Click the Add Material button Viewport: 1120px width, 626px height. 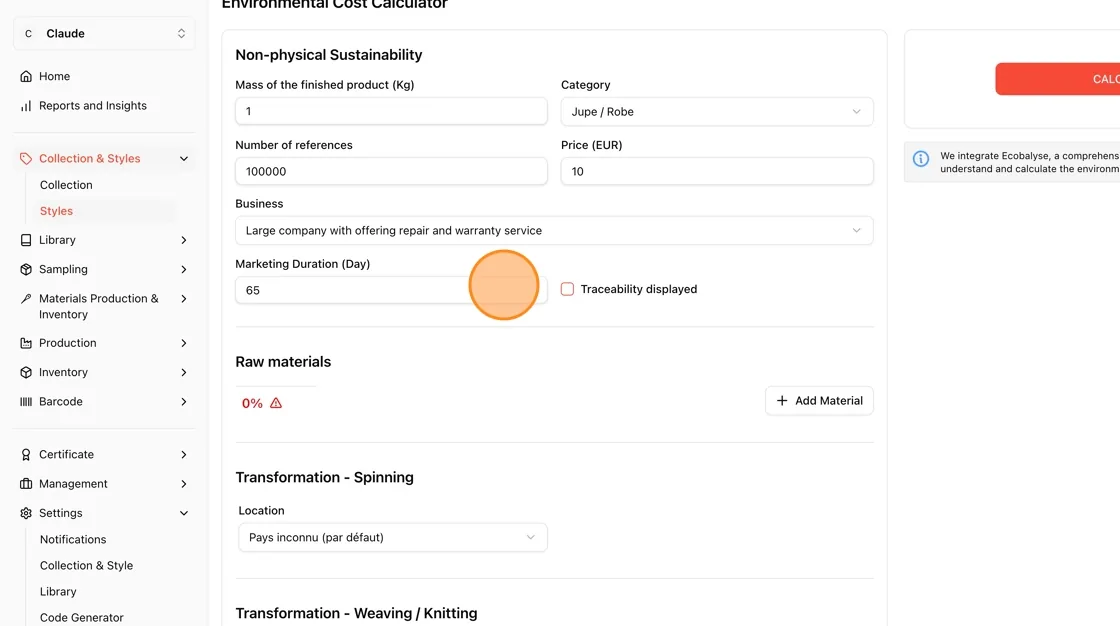[x=819, y=401]
